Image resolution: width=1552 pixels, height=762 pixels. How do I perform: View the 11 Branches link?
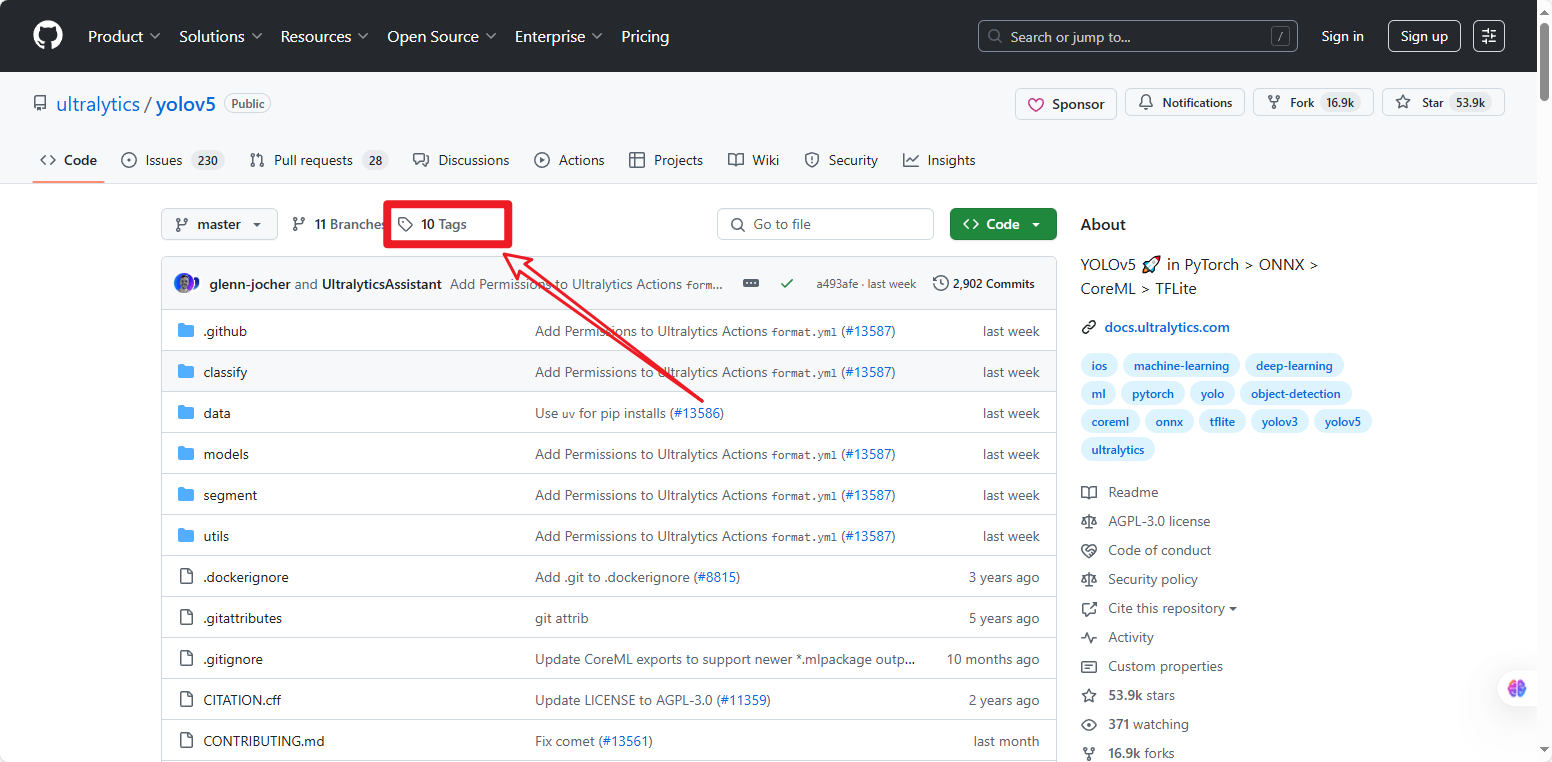pos(338,224)
